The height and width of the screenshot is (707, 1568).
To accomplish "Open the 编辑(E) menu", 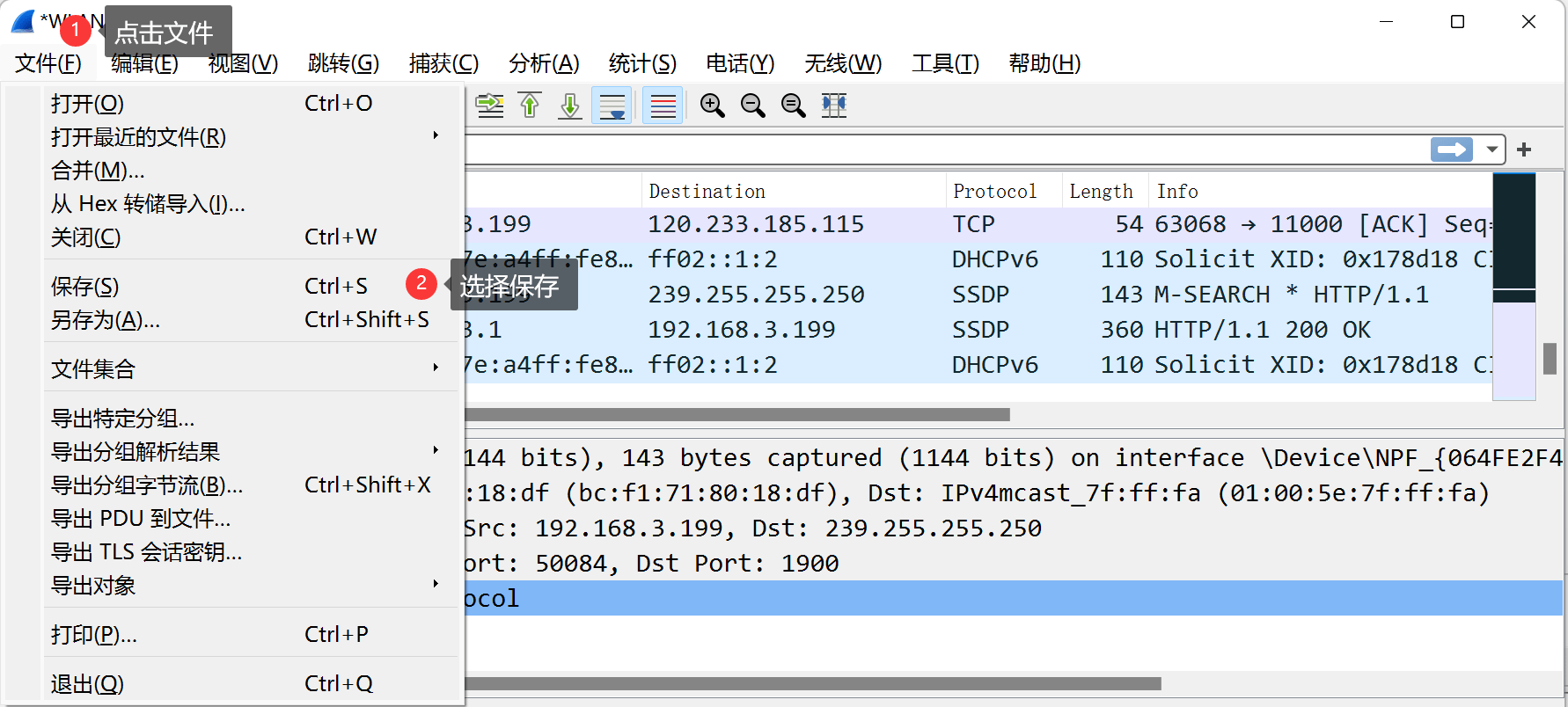I will tap(145, 63).
